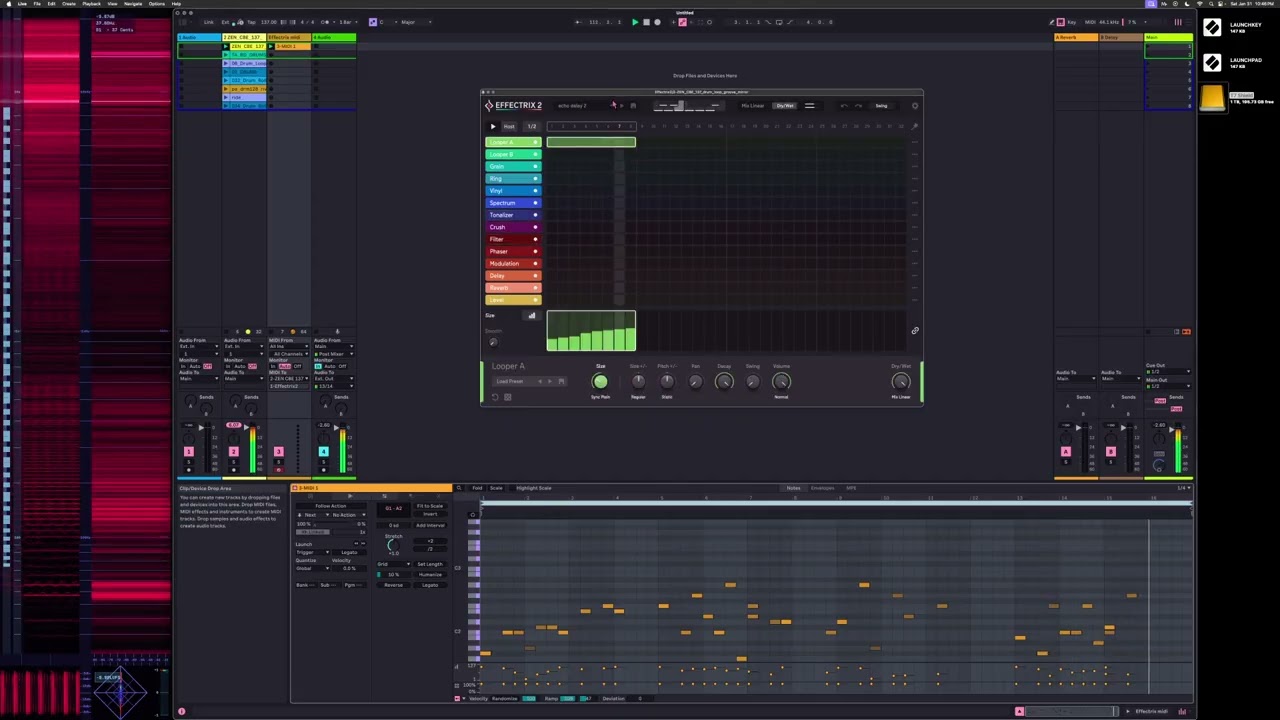The image size is (1280, 720).
Task: Reset Looper A with the circular arrow icon
Action: point(495,397)
